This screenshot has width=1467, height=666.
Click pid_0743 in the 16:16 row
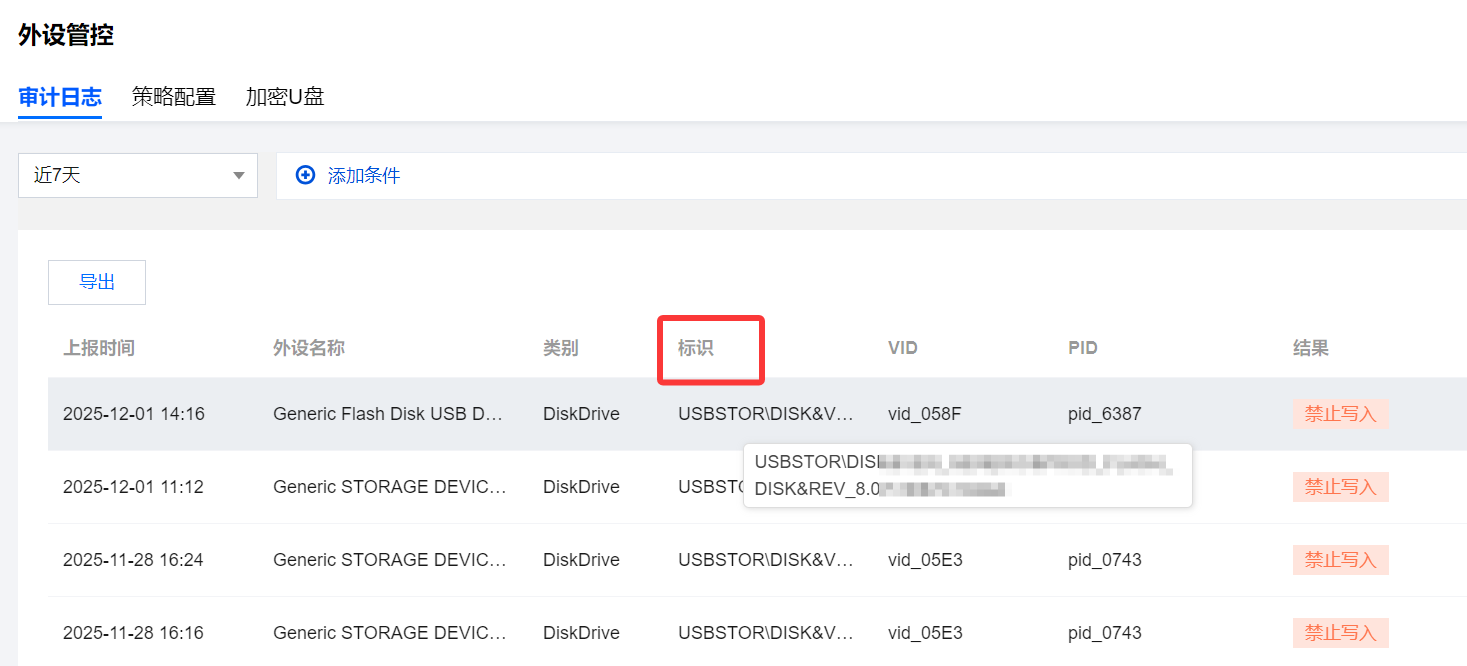coord(1105,633)
